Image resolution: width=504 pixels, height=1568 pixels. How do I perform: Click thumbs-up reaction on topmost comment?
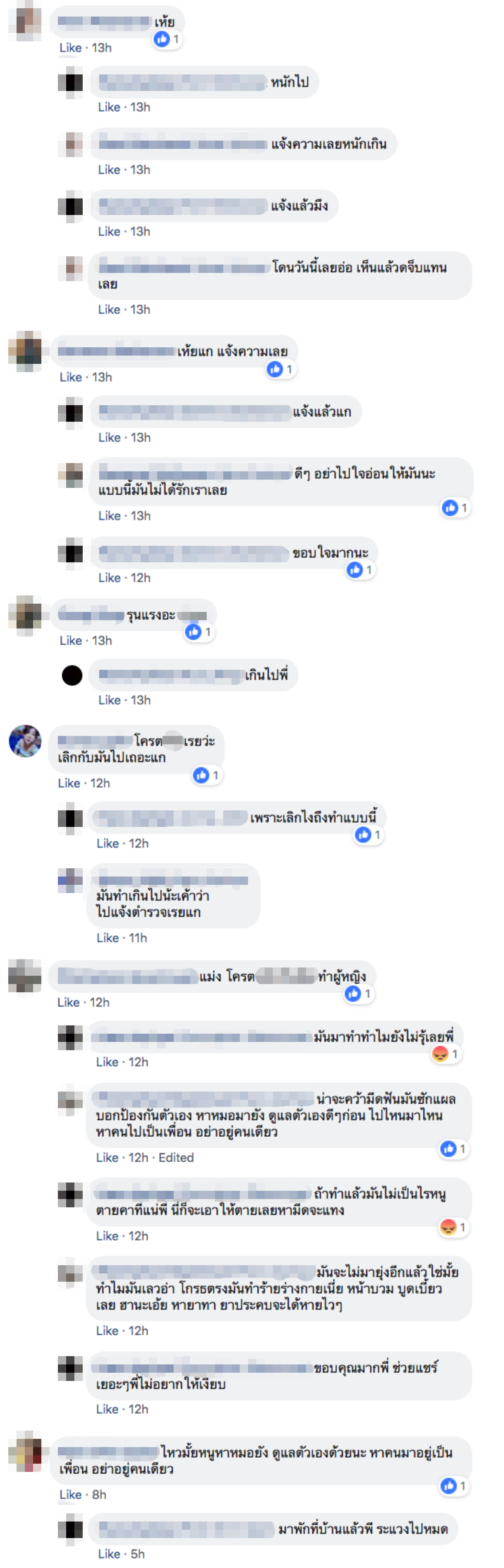tap(167, 39)
